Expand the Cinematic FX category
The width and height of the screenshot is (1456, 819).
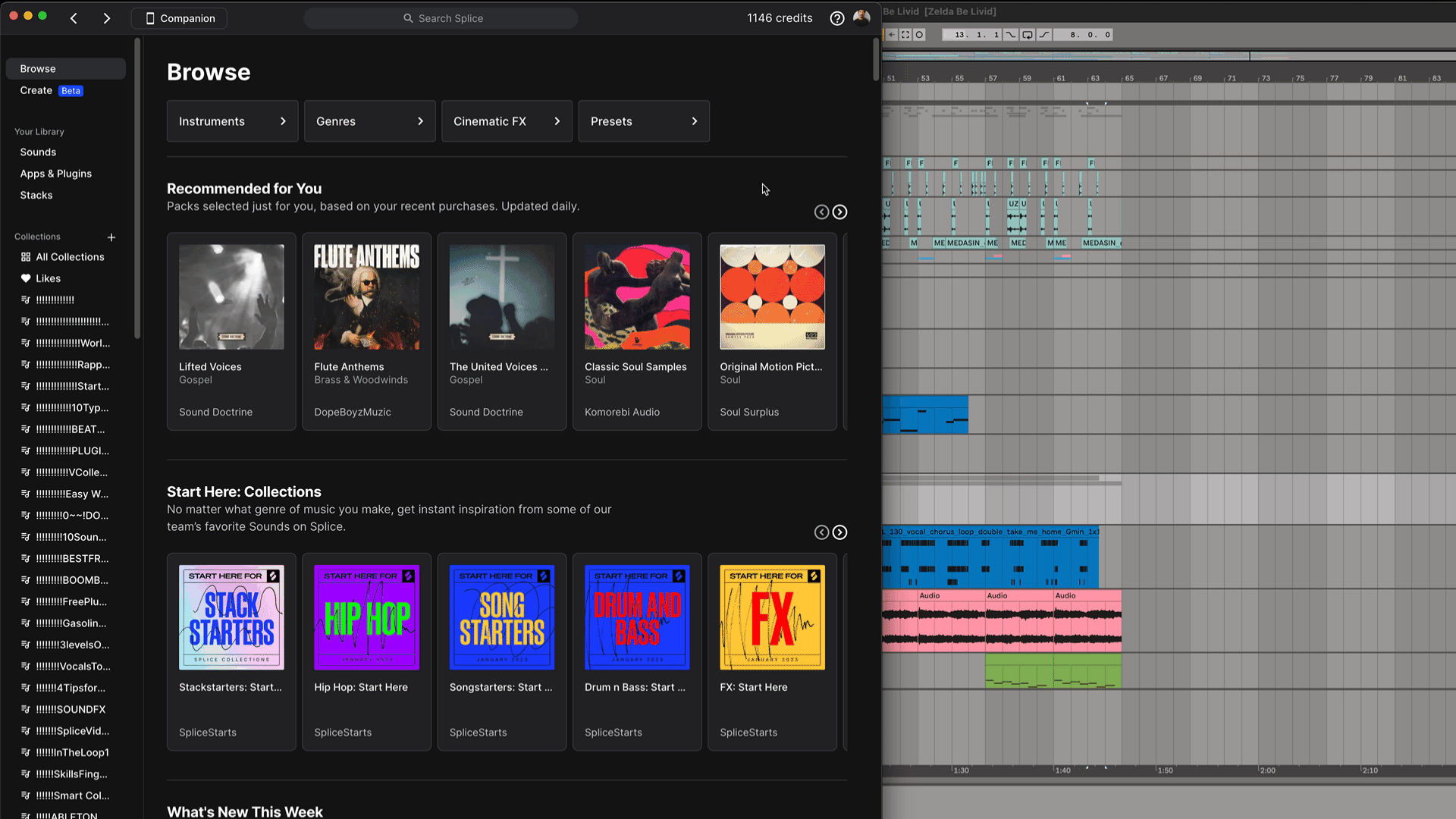coord(507,121)
